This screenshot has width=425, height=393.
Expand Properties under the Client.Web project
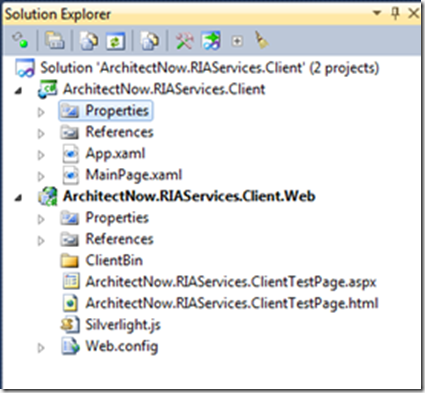[41, 219]
